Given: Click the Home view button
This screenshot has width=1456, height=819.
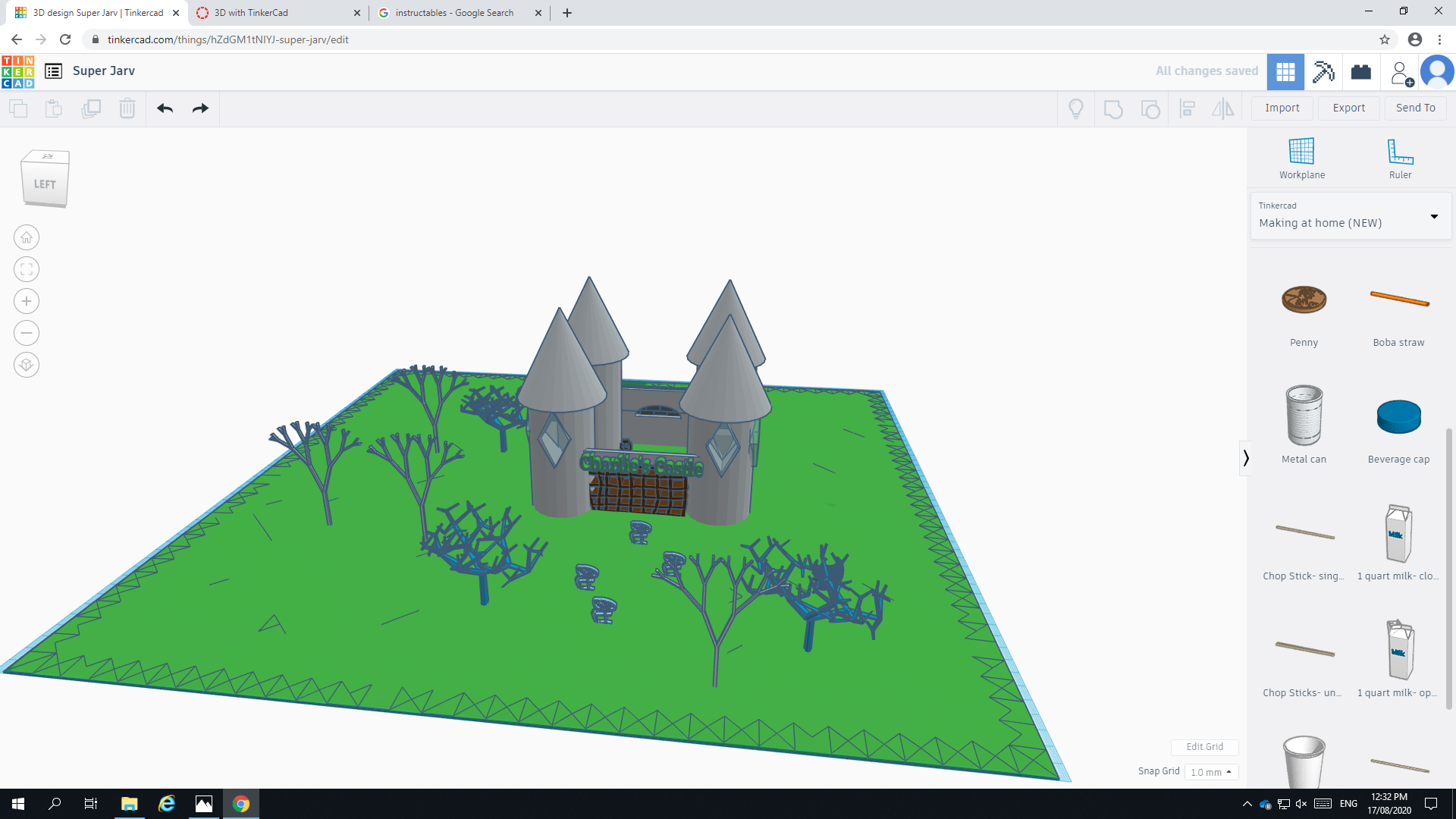Looking at the screenshot, I should pyautogui.click(x=27, y=238).
